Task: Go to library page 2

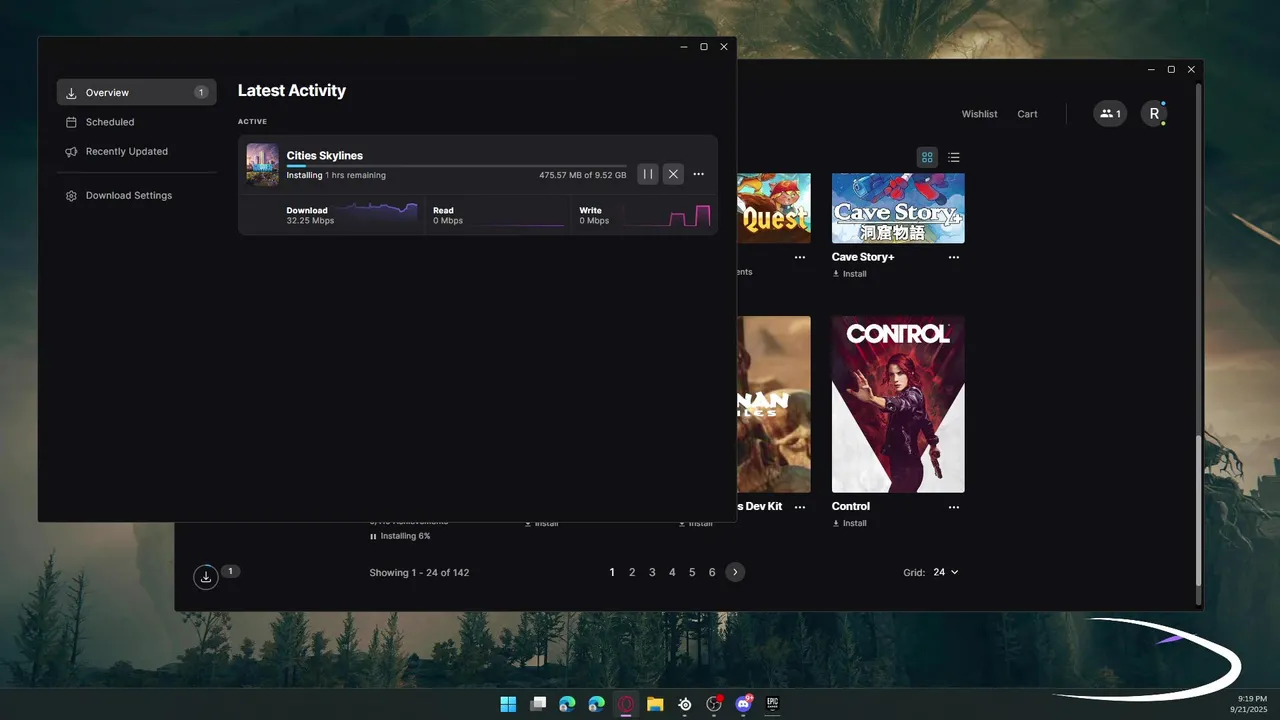Action: 632,572
